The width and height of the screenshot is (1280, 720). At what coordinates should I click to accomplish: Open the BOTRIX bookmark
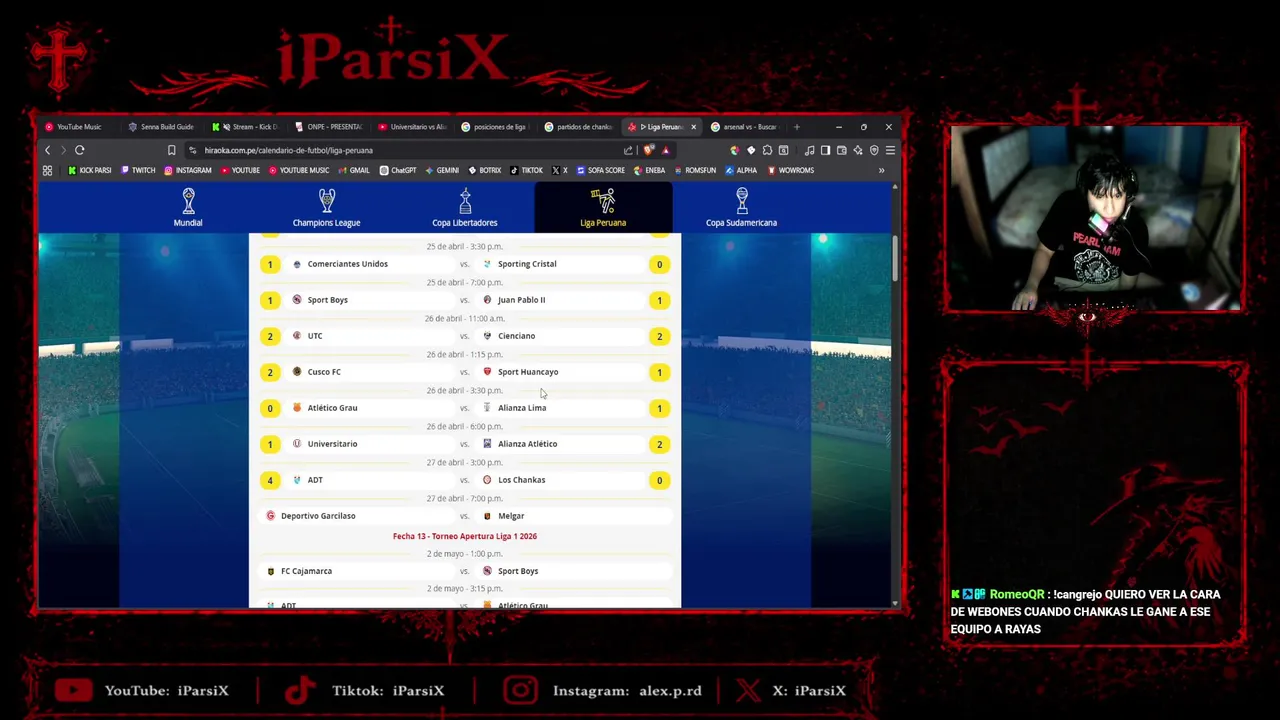485,170
